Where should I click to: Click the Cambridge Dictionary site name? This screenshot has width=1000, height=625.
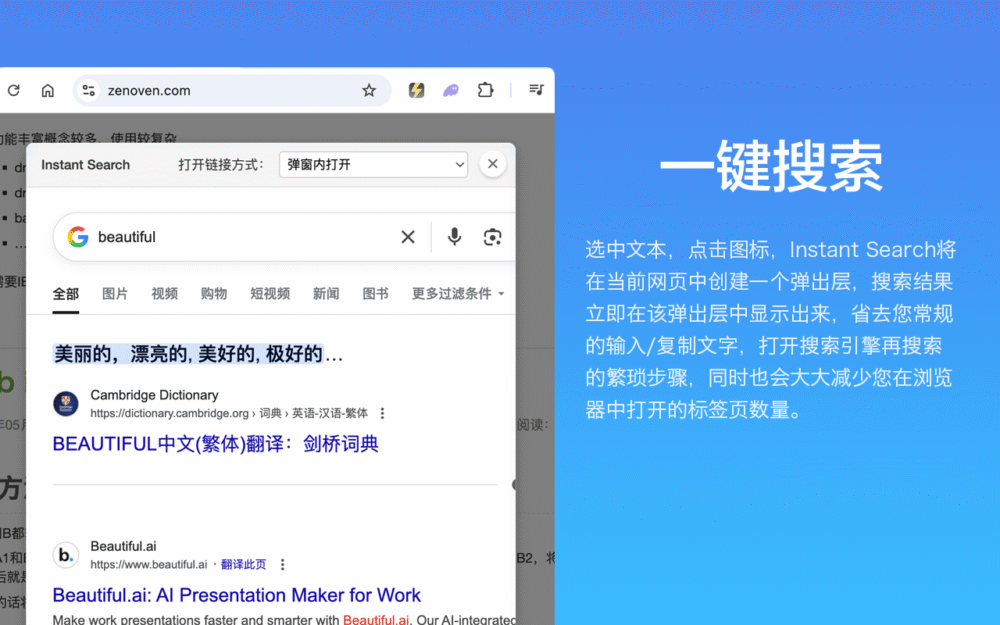coord(154,395)
